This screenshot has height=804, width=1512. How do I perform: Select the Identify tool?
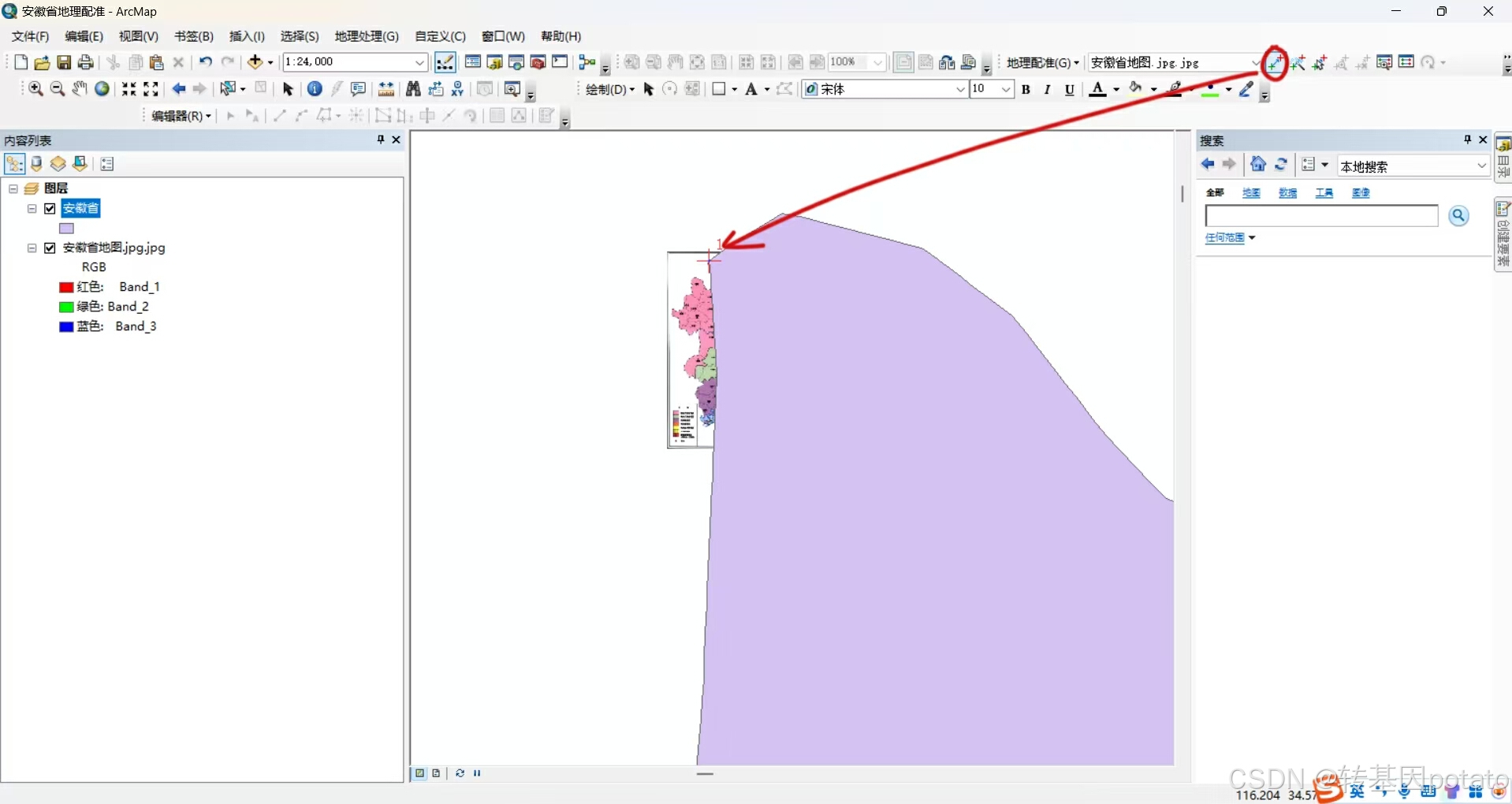point(315,89)
